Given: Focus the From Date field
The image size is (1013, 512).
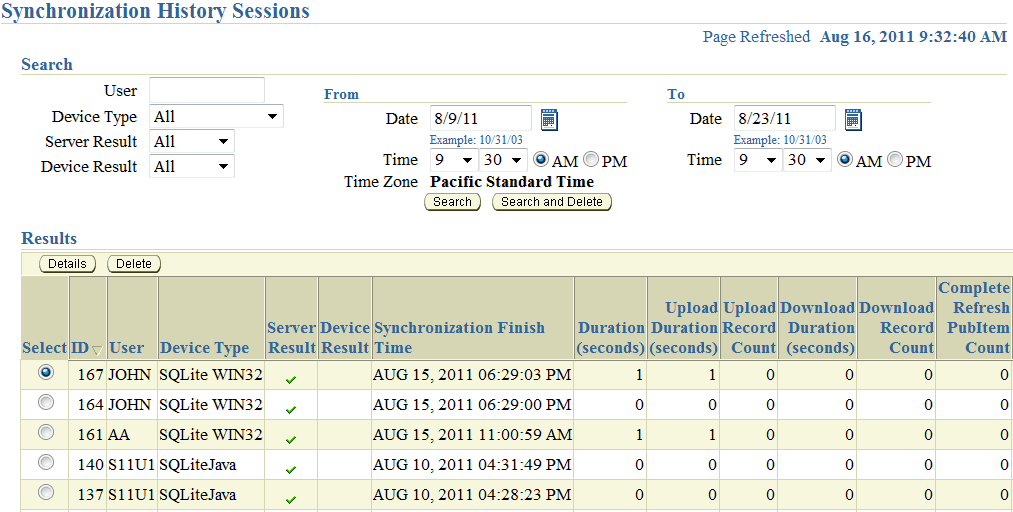Looking at the screenshot, I should (x=481, y=119).
